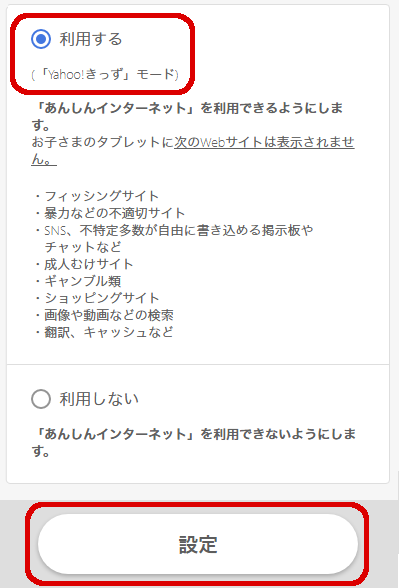Click the 成人むけサイト list item
Screen dimensions: 399x588
click(84, 264)
